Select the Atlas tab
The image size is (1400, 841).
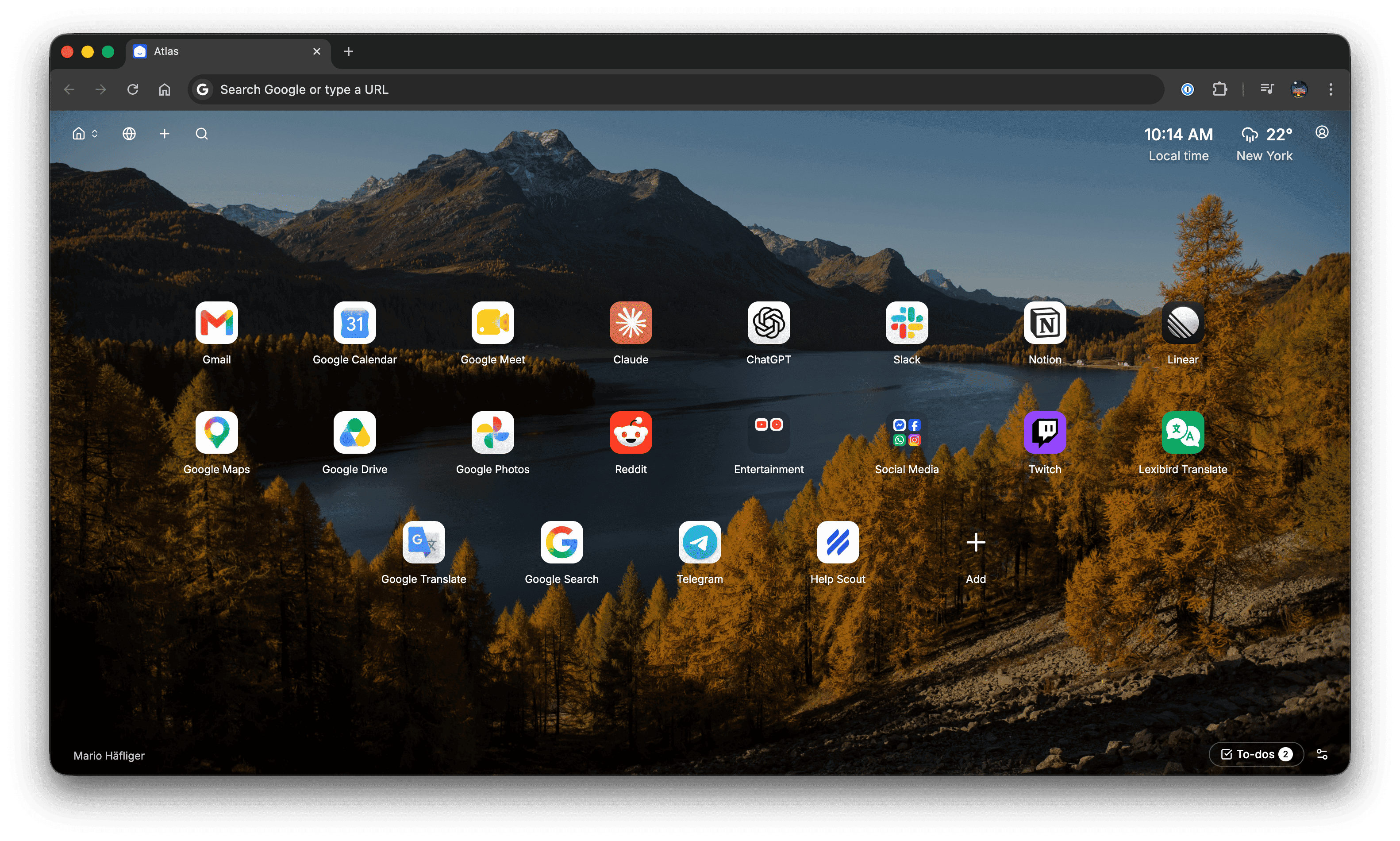coord(228,52)
